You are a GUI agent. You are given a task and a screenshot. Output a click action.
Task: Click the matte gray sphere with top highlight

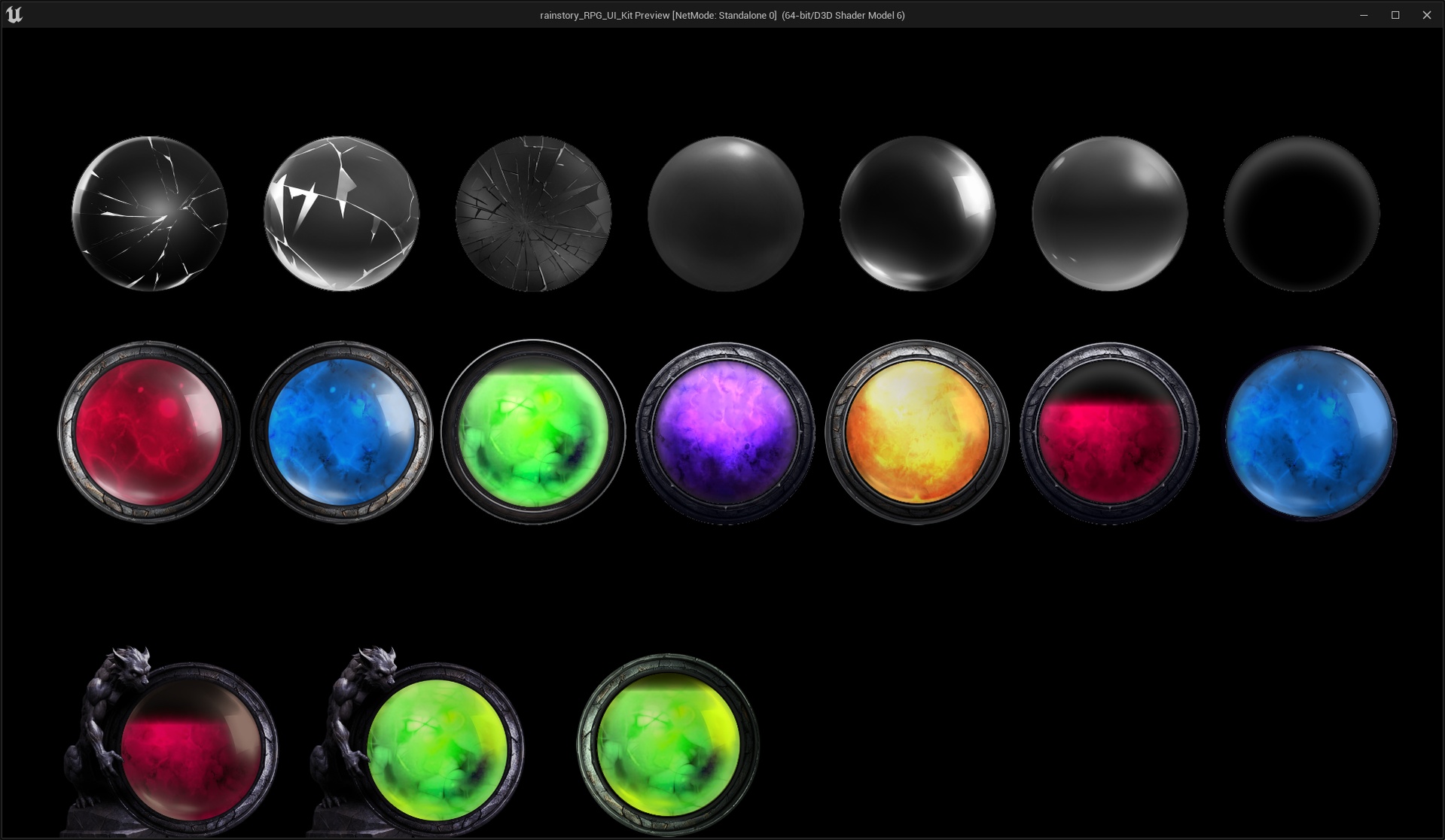725,214
